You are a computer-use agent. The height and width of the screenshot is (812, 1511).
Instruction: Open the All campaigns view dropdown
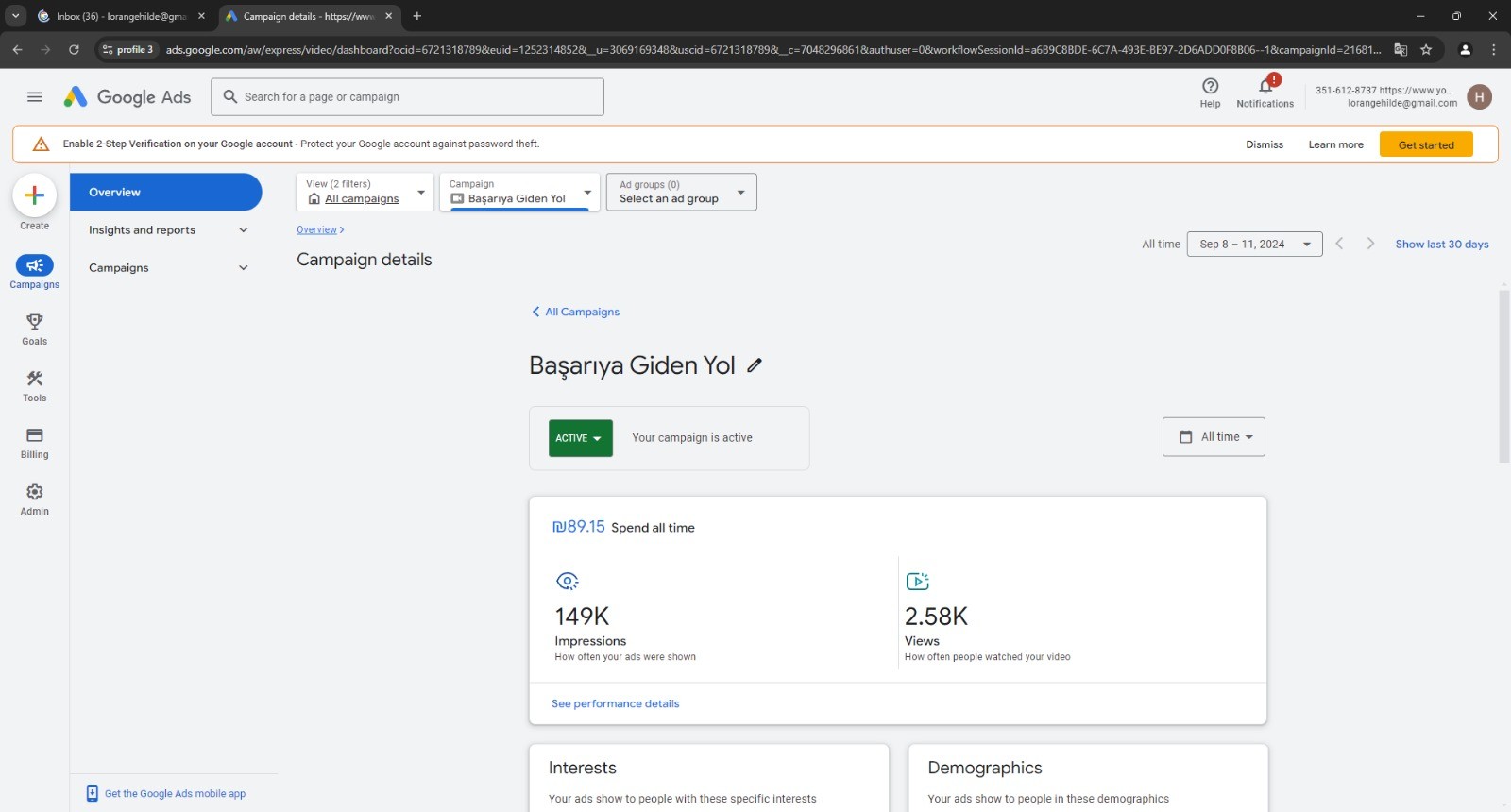point(365,192)
